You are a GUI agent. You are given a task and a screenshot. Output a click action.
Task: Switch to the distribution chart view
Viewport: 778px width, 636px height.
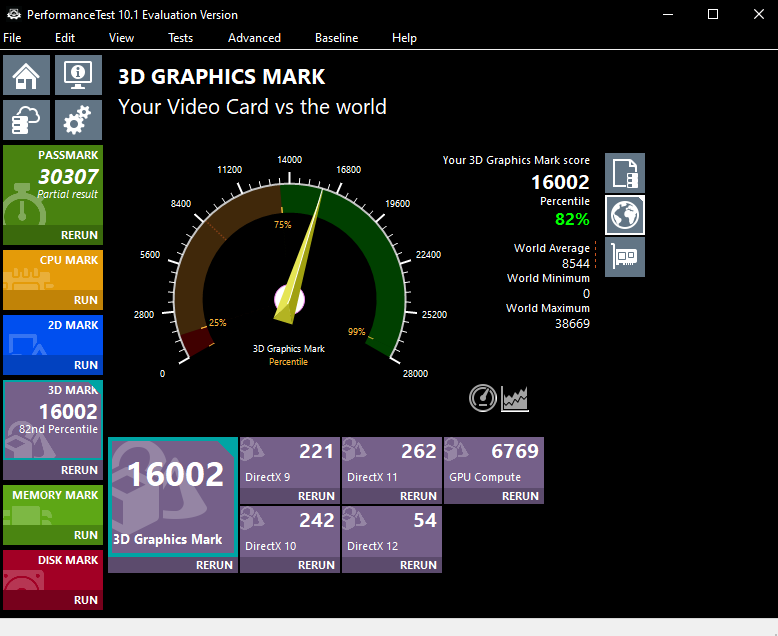tap(515, 398)
